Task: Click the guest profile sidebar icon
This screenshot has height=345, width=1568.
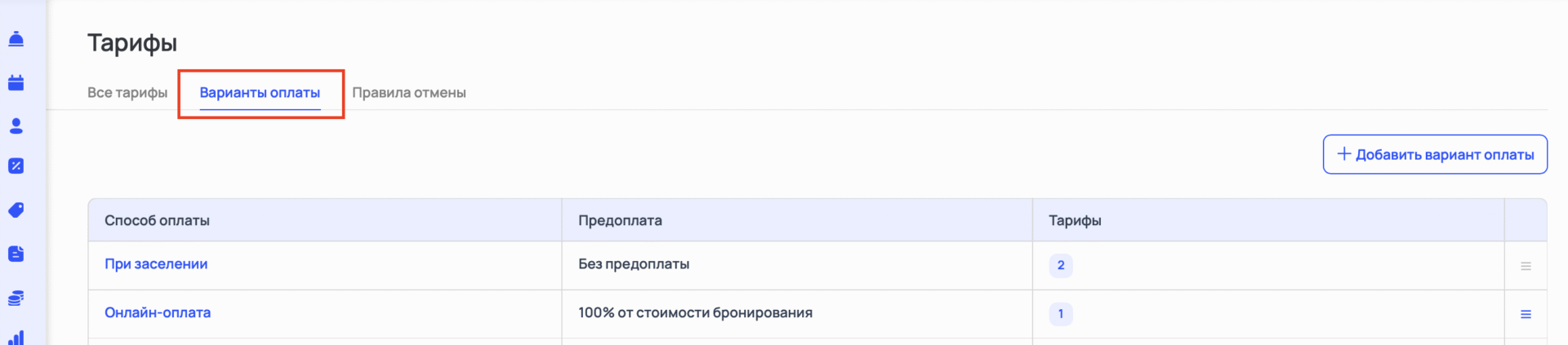Action: 16,126
